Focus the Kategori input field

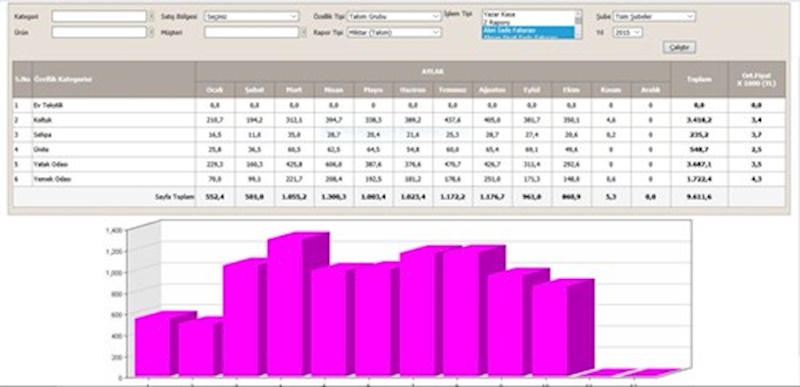(x=99, y=17)
